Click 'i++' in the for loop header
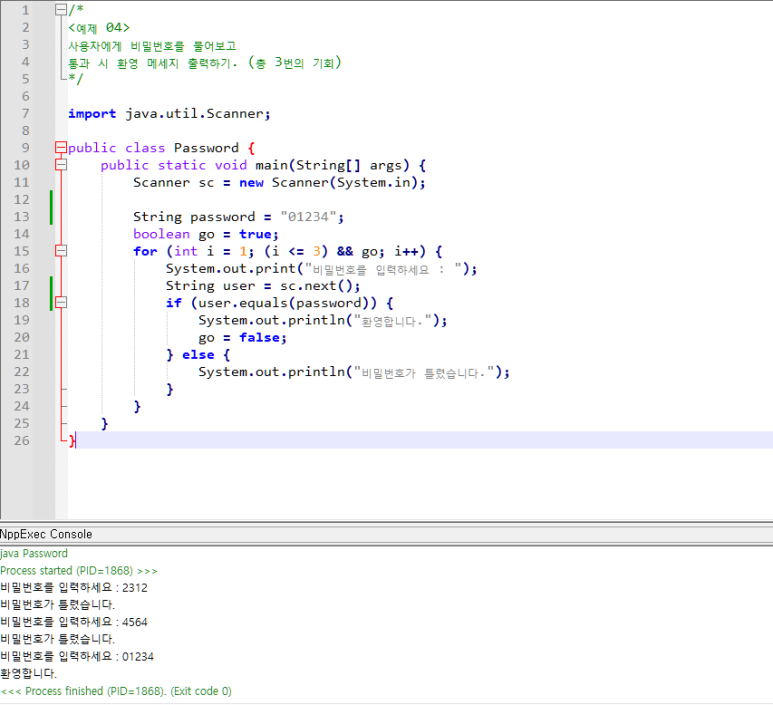 pyautogui.click(x=406, y=251)
